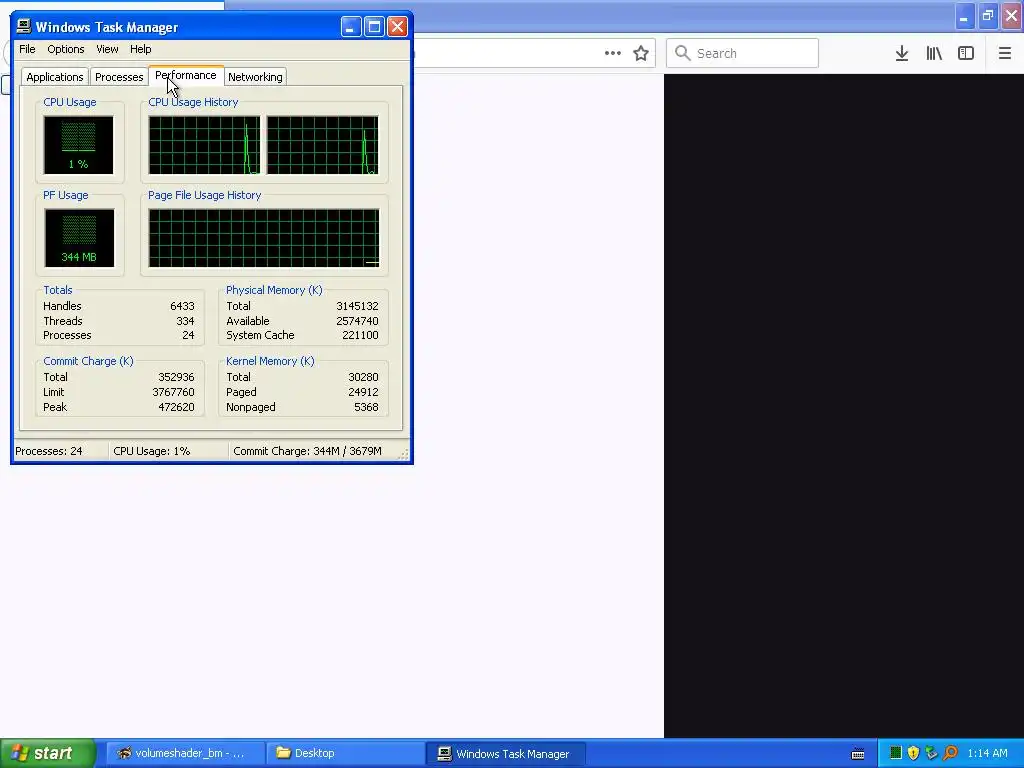The height and width of the screenshot is (768, 1024).
Task: Click the keyboard icon on the taskbar
Action: 858,754
